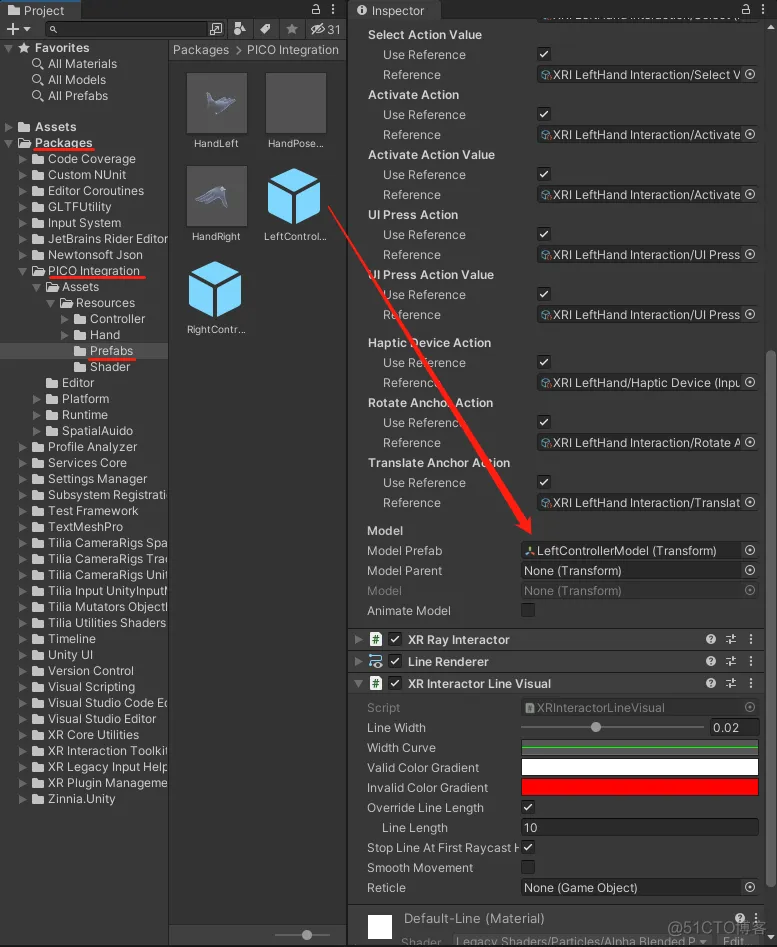This screenshot has width=777, height=947.
Task: Click the Inspector panel lock icon
Action: (x=746, y=10)
